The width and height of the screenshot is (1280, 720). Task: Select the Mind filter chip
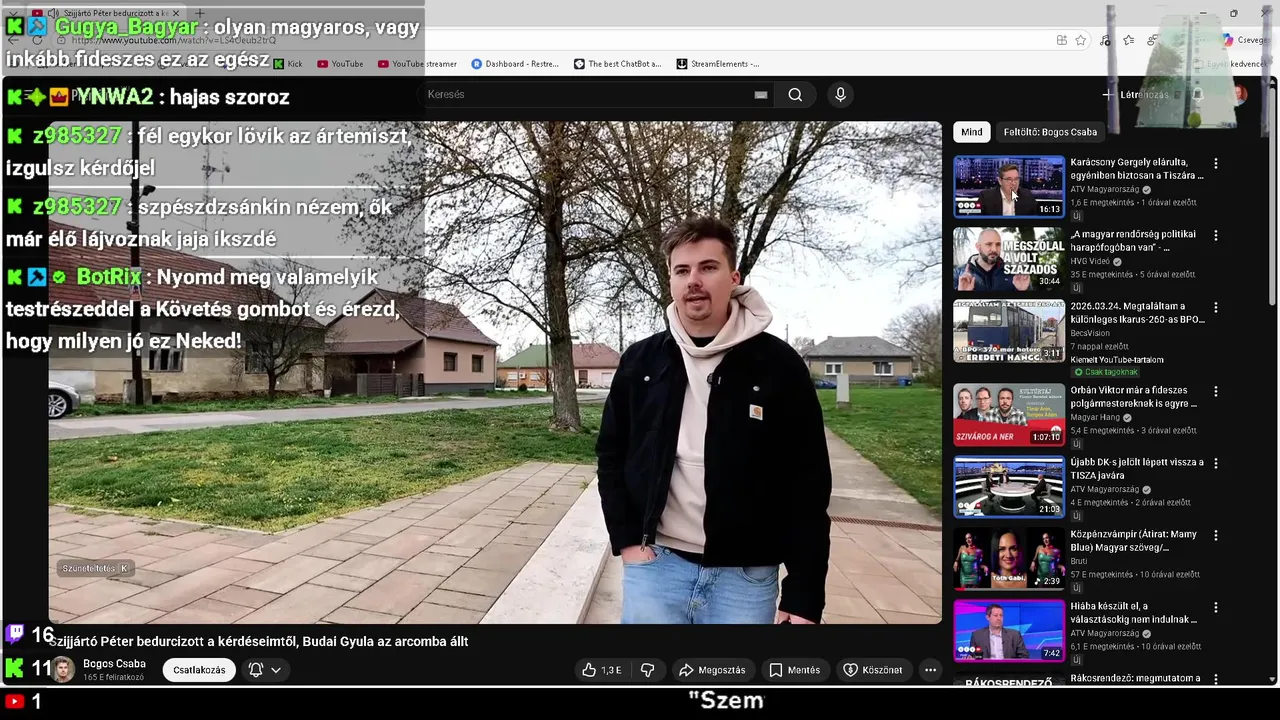coord(972,132)
